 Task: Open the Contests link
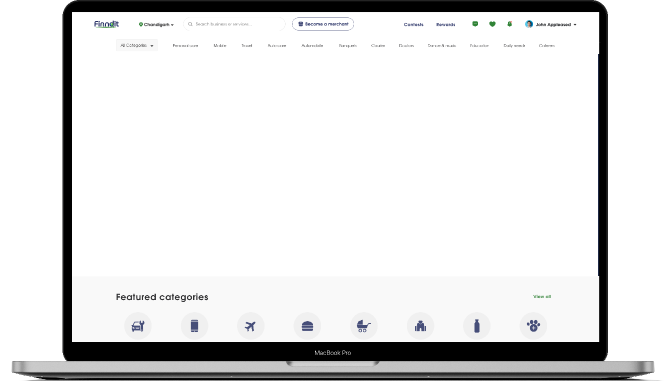[413, 25]
